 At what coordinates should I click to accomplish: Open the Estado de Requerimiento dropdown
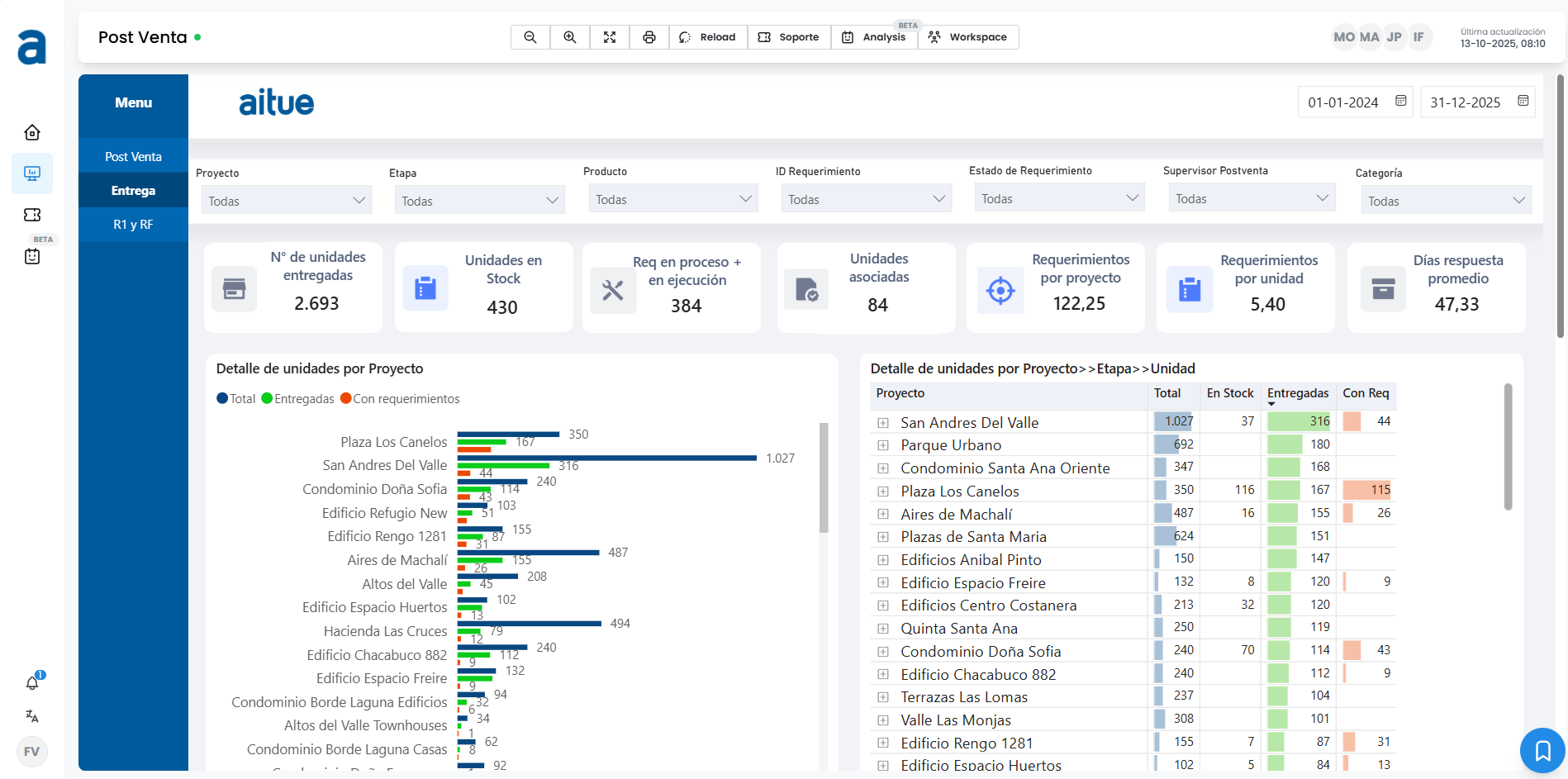coord(1059,199)
